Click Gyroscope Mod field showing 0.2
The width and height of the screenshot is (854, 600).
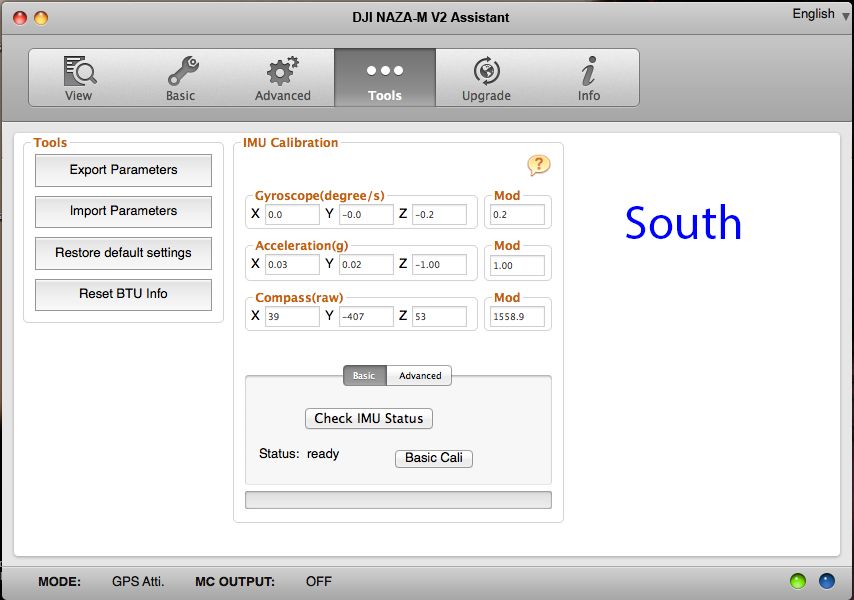tap(517, 215)
